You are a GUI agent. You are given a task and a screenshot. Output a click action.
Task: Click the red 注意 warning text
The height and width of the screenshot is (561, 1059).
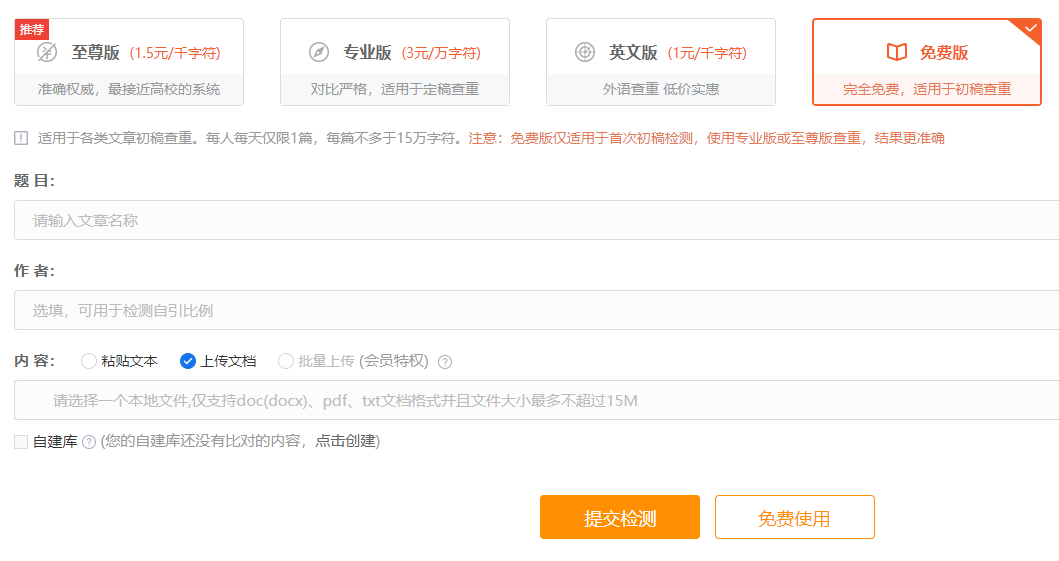pos(706,138)
